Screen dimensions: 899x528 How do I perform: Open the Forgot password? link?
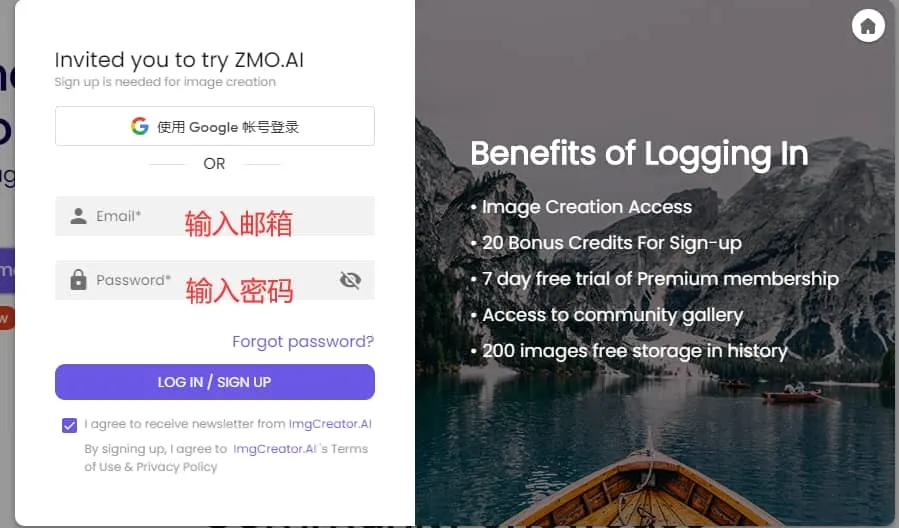(303, 342)
